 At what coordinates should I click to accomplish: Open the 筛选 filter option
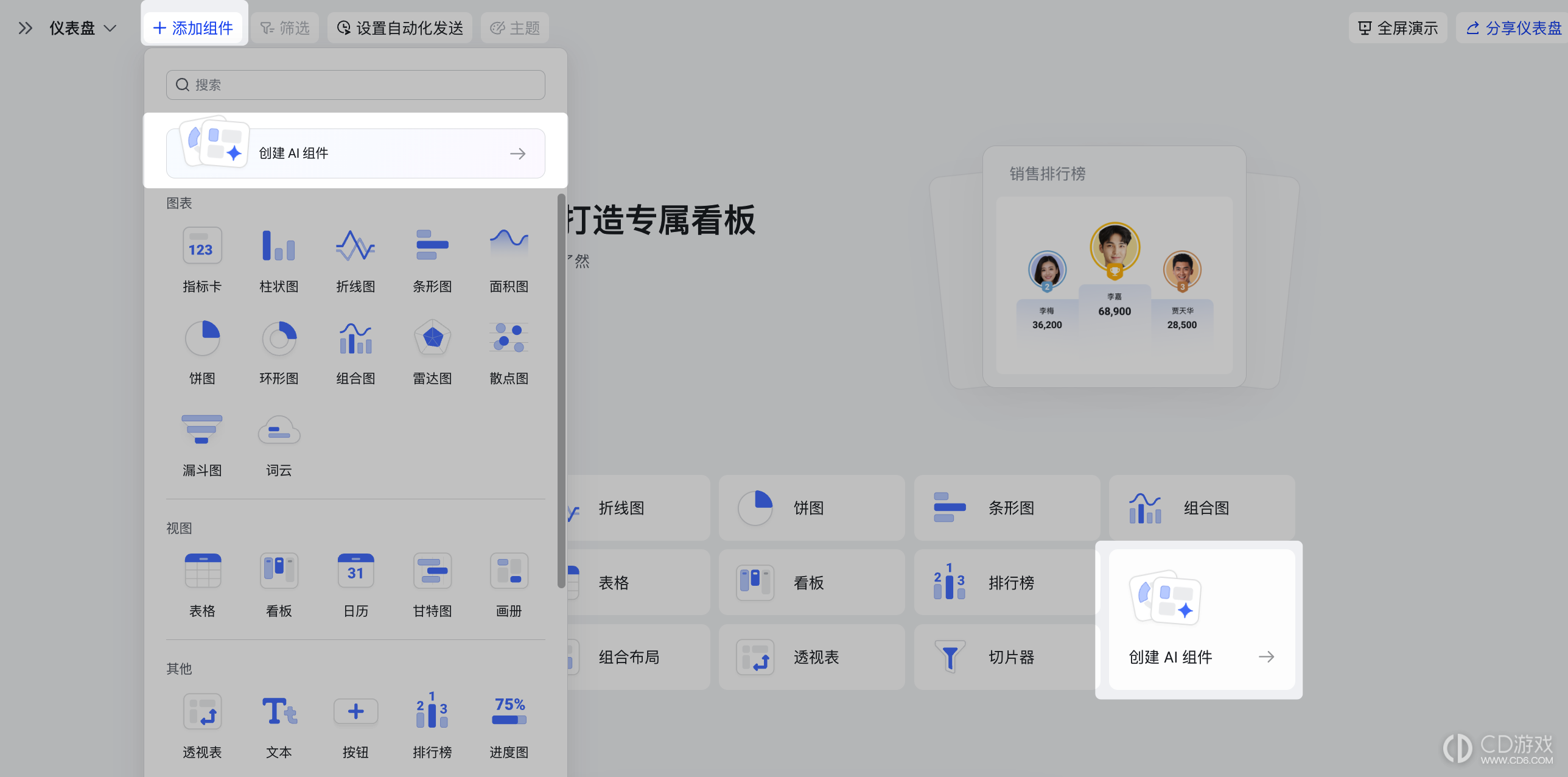click(x=285, y=28)
